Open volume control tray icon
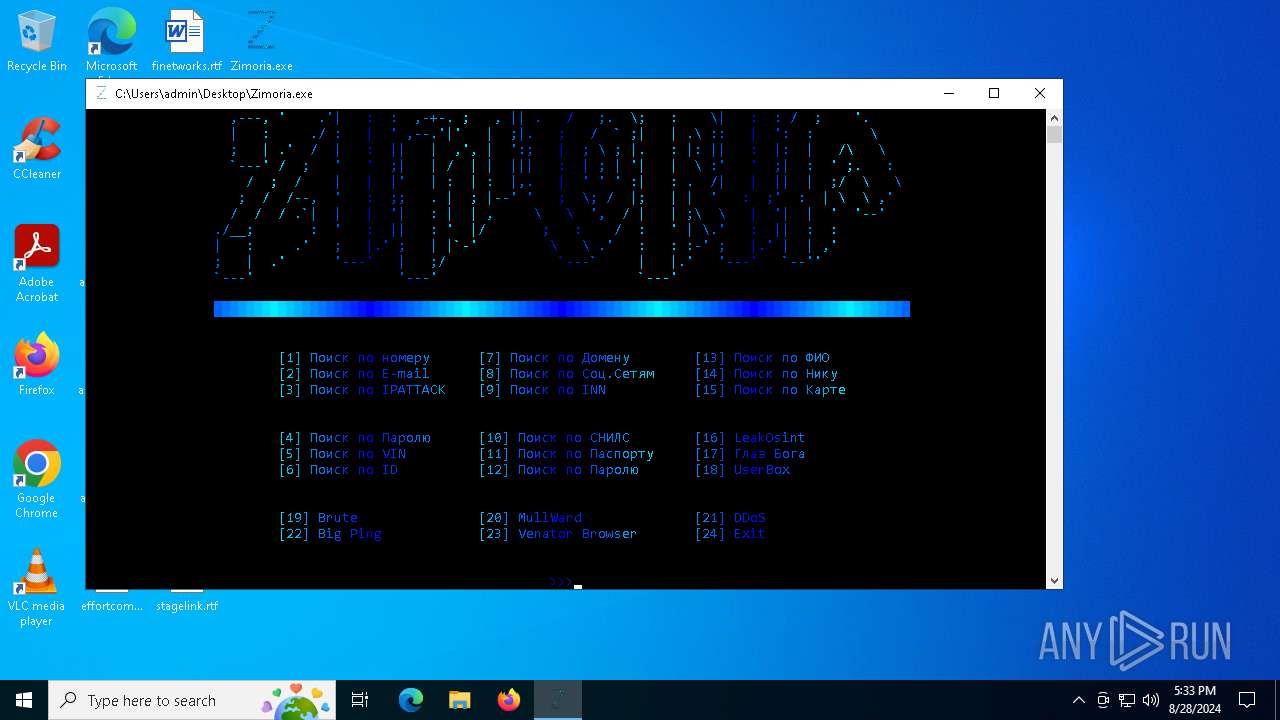 (1151, 700)
